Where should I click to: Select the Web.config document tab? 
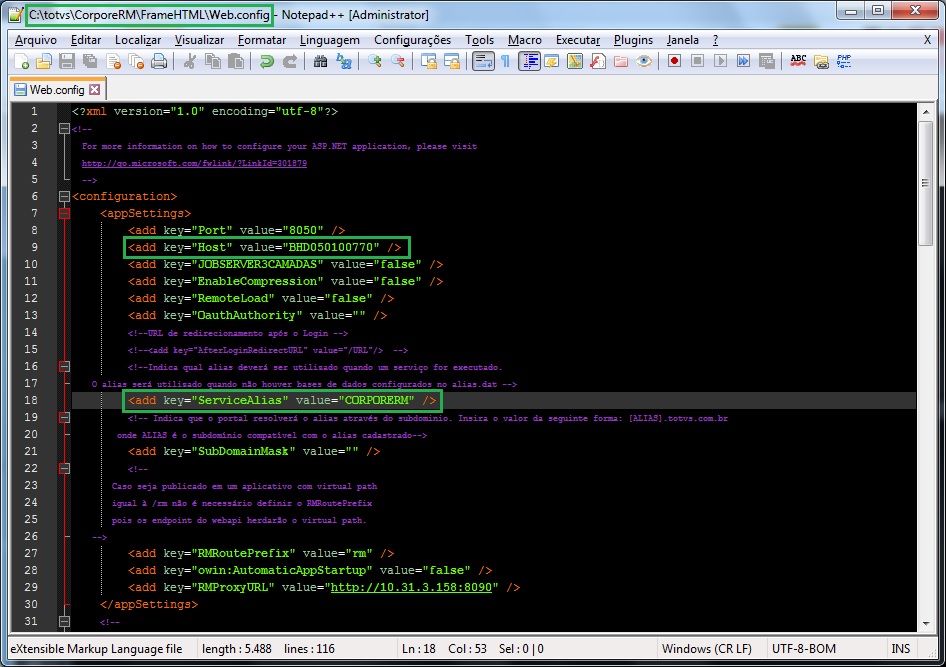click(57, 89)
